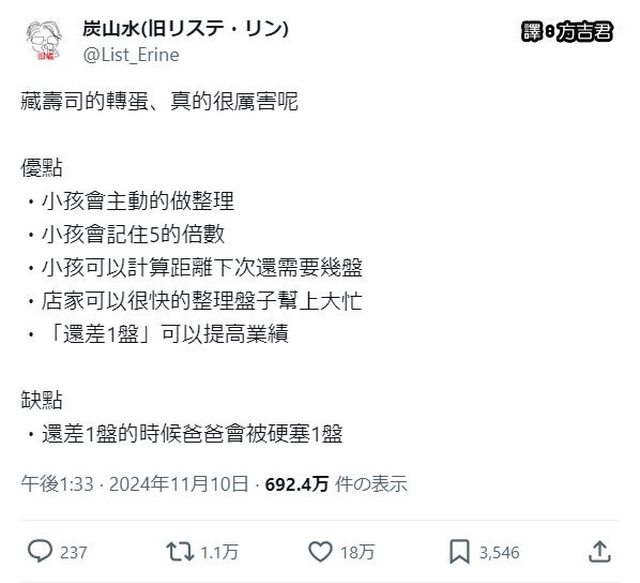Click the display name 炭山水(旧リステ・リン)
This screenshot has height=583, width=640.
pyautogui.click(x=184, y=29)
